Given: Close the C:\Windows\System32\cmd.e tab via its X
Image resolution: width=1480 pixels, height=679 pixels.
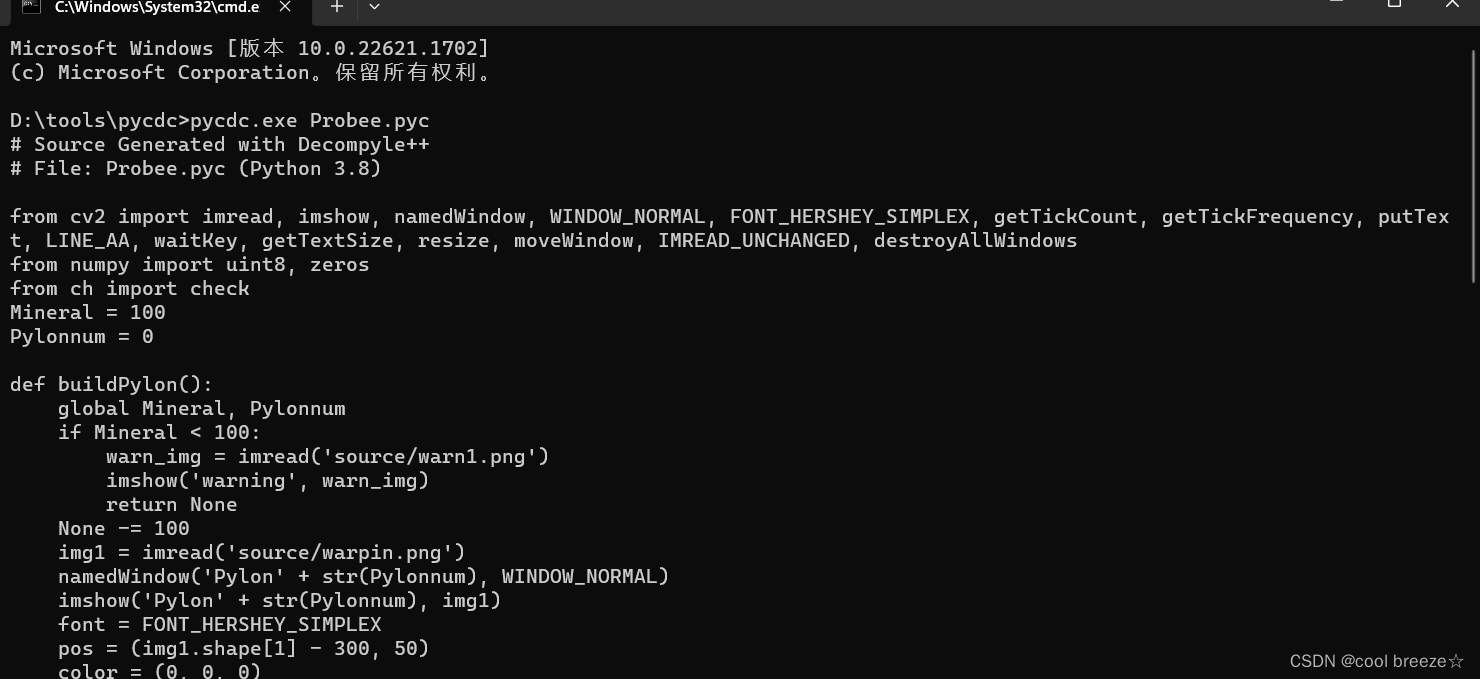Looking at the screenshot, I should pos(284,6).
